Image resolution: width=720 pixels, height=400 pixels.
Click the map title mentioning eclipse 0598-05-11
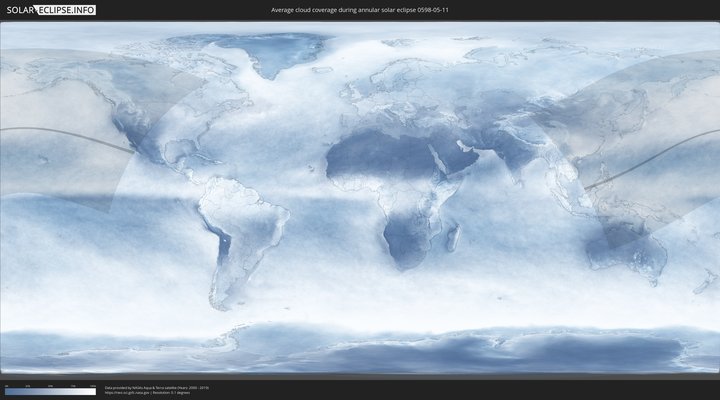click(359, 9)
